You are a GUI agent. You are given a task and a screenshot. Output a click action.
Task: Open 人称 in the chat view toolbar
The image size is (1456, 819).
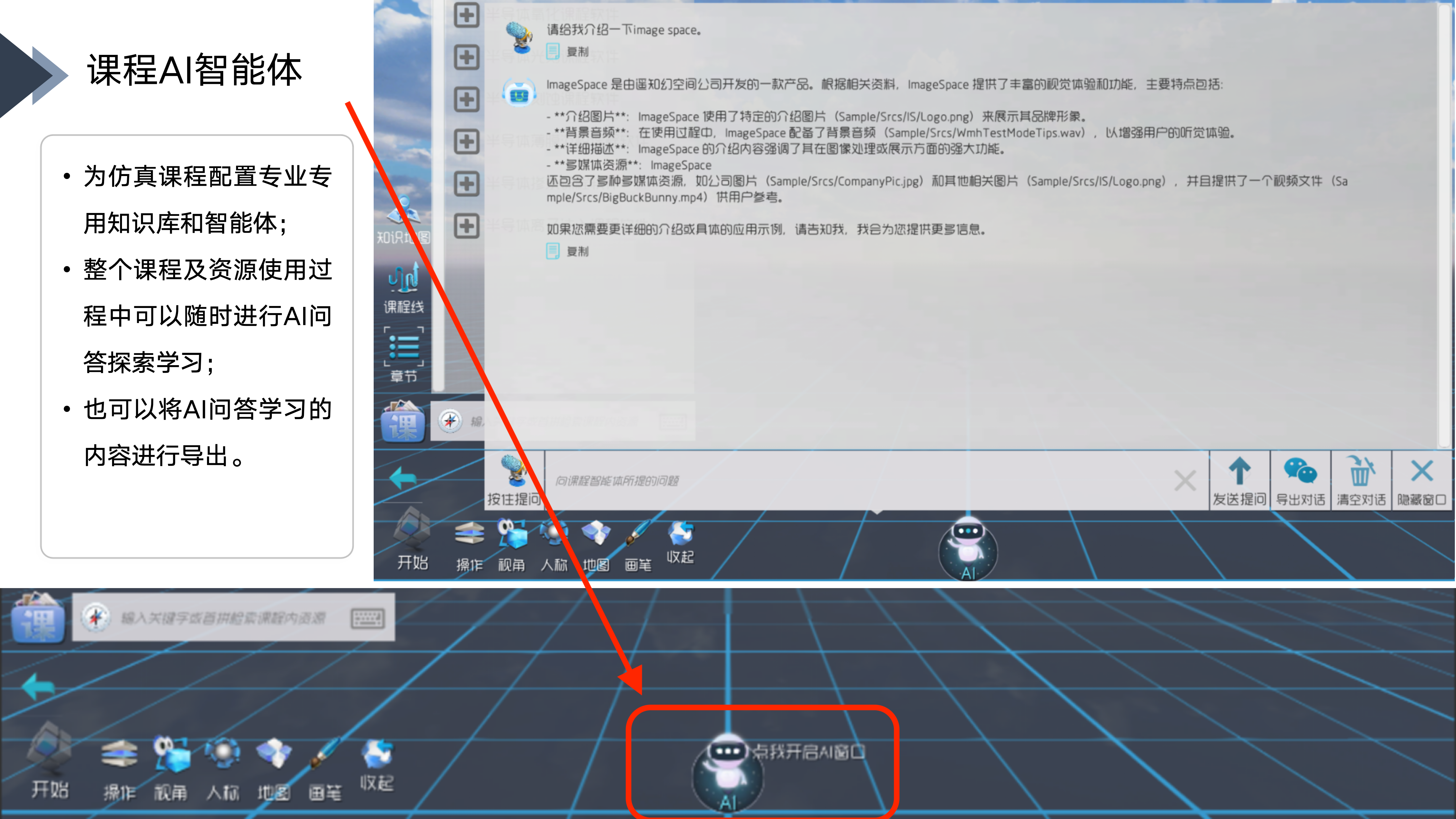point(554,546)
